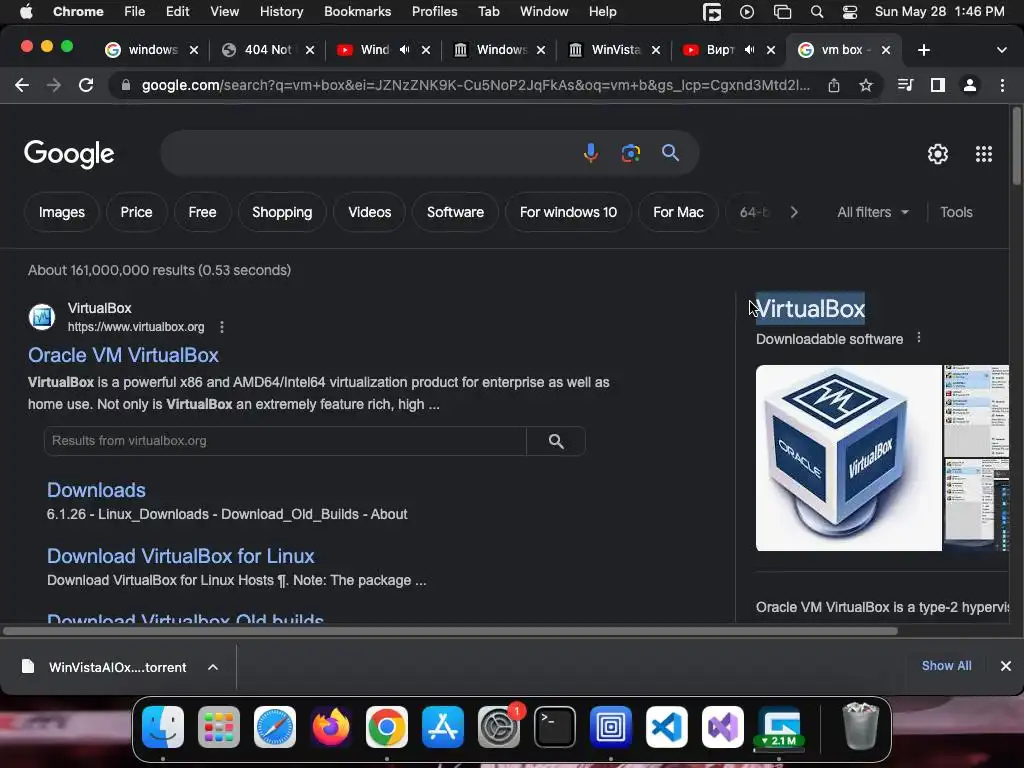Expand the All filters dropdown
Viewport: 1024px width, 768px height.
click(872, 212)
